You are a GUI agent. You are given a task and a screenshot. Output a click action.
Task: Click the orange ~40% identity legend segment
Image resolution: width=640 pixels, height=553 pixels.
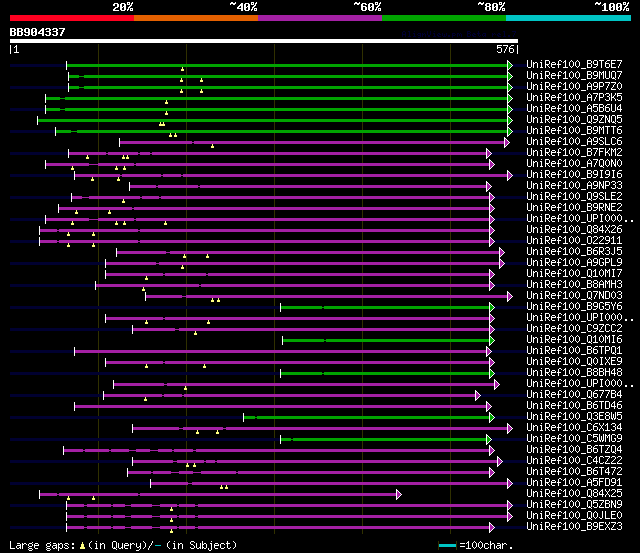click(x=196, y=18)
